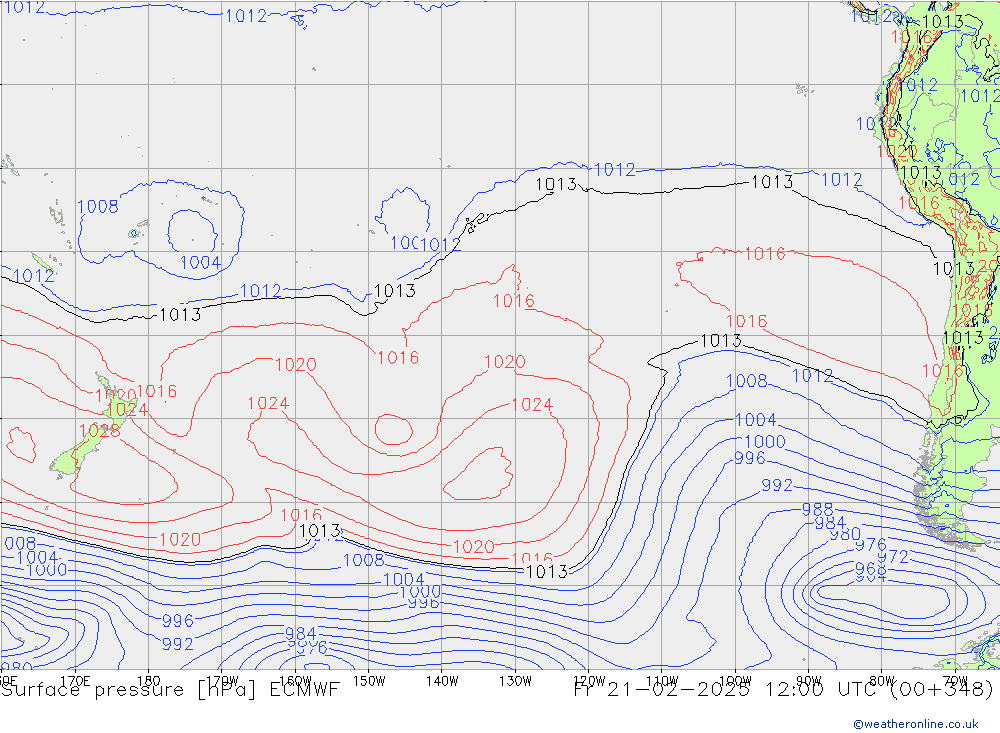
Task: Click the red 1028 isobar label
Action: (x=100, y=431)
